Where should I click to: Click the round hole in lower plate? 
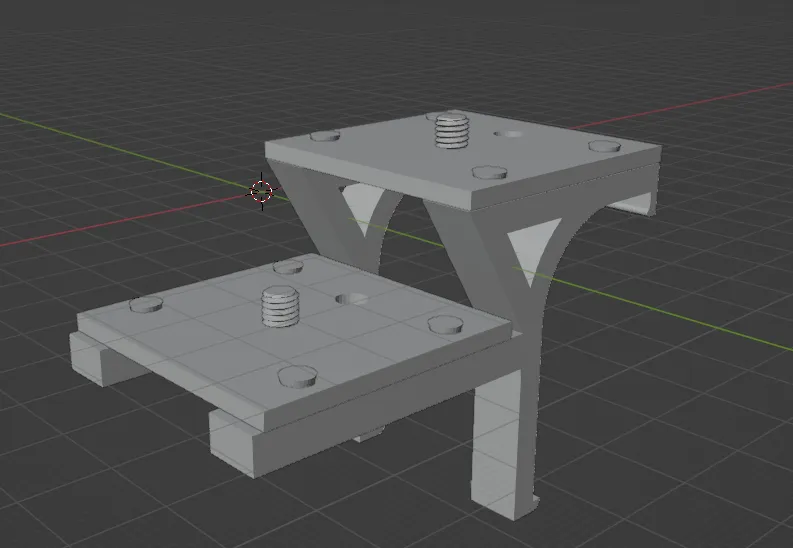click(x=351, y=299)
